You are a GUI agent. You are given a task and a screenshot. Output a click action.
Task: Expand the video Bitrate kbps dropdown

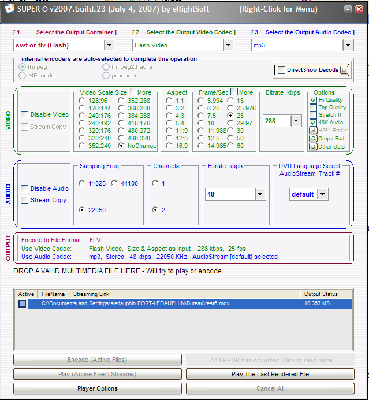coord(296,121)
